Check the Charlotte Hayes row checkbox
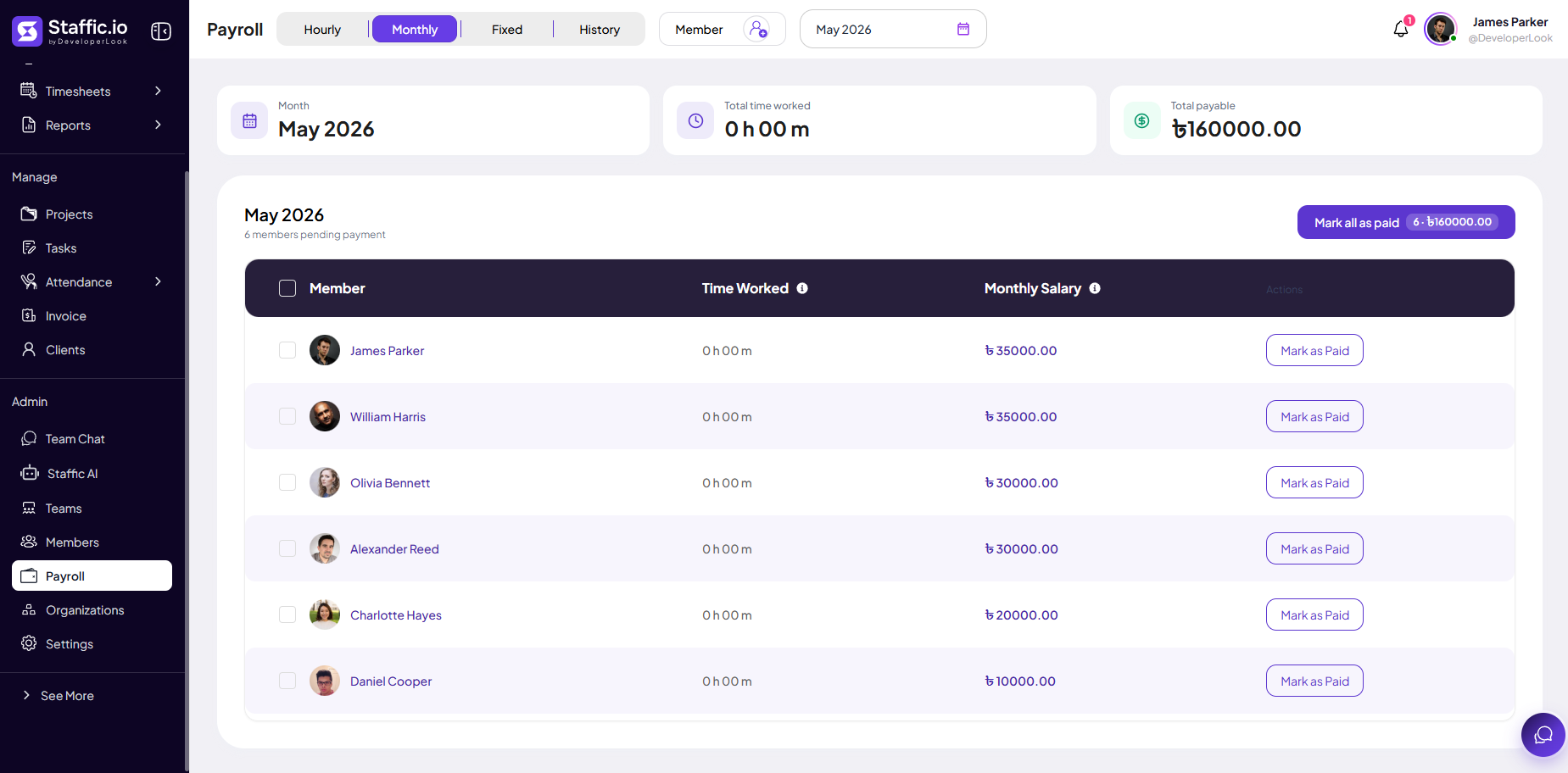This screenshot has height=773, width=1568. click(287, 615)
